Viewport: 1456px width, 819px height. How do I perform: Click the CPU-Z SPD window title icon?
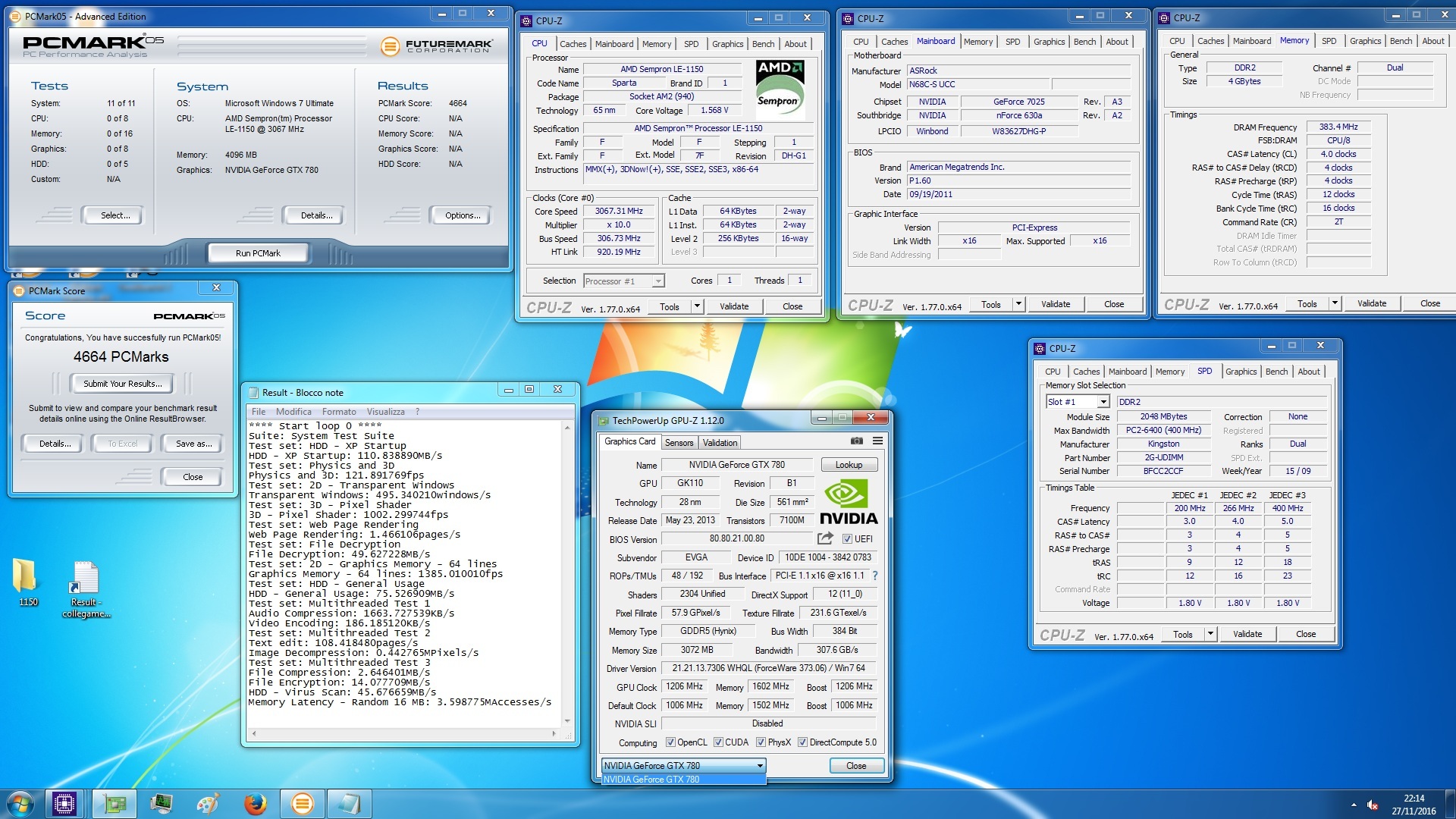click(x=1040, y=348)
